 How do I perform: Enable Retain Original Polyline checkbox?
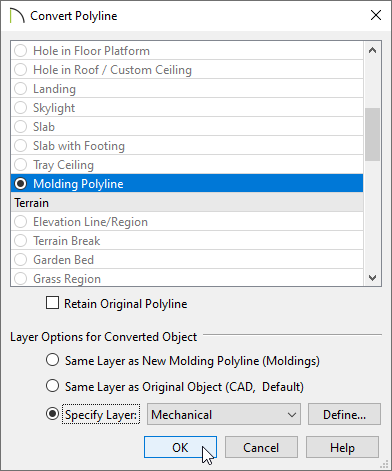tap(52, 303)
